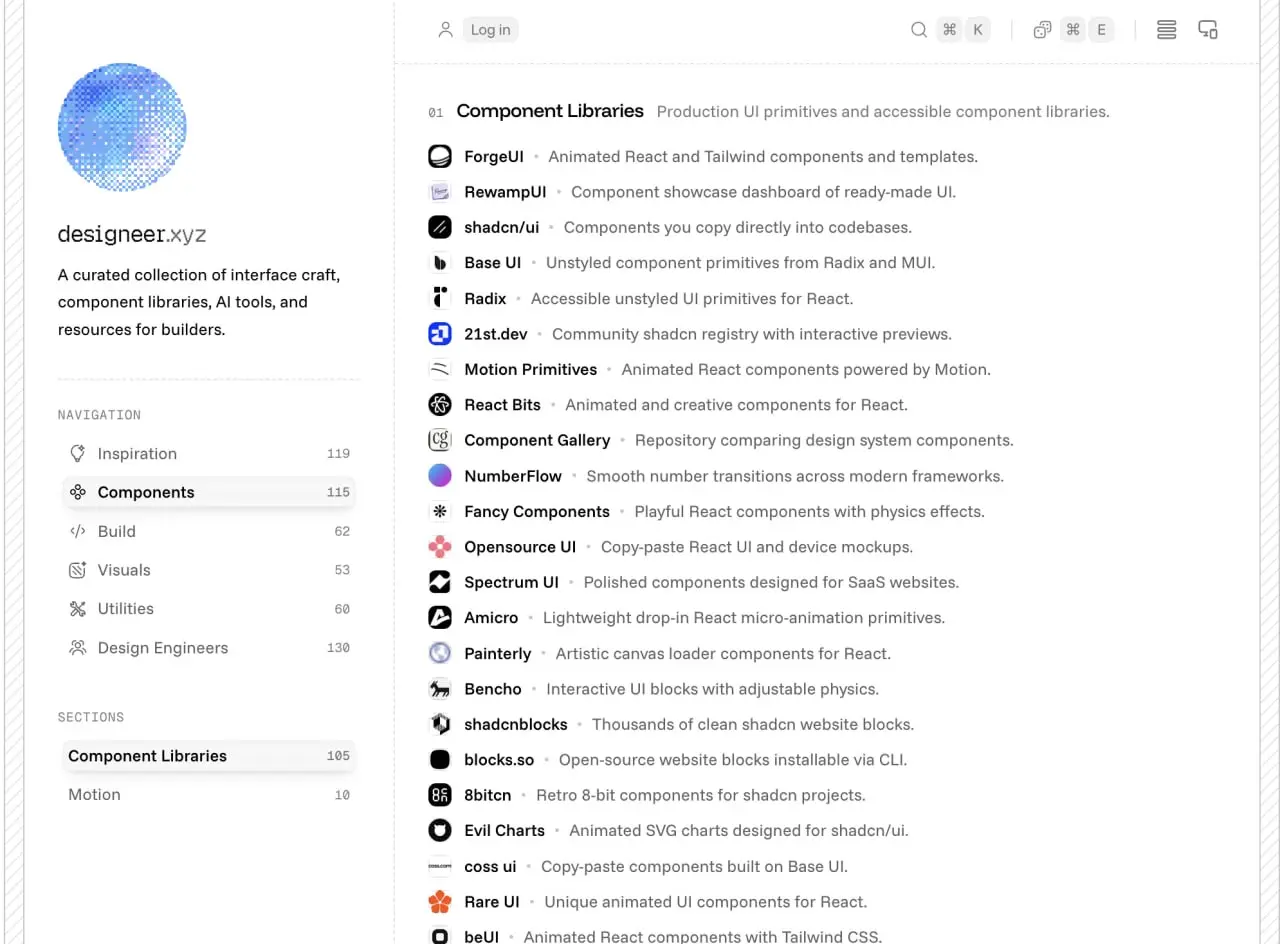Open the ForgeUI link
1280x944 pixels.
click(494, 157)
